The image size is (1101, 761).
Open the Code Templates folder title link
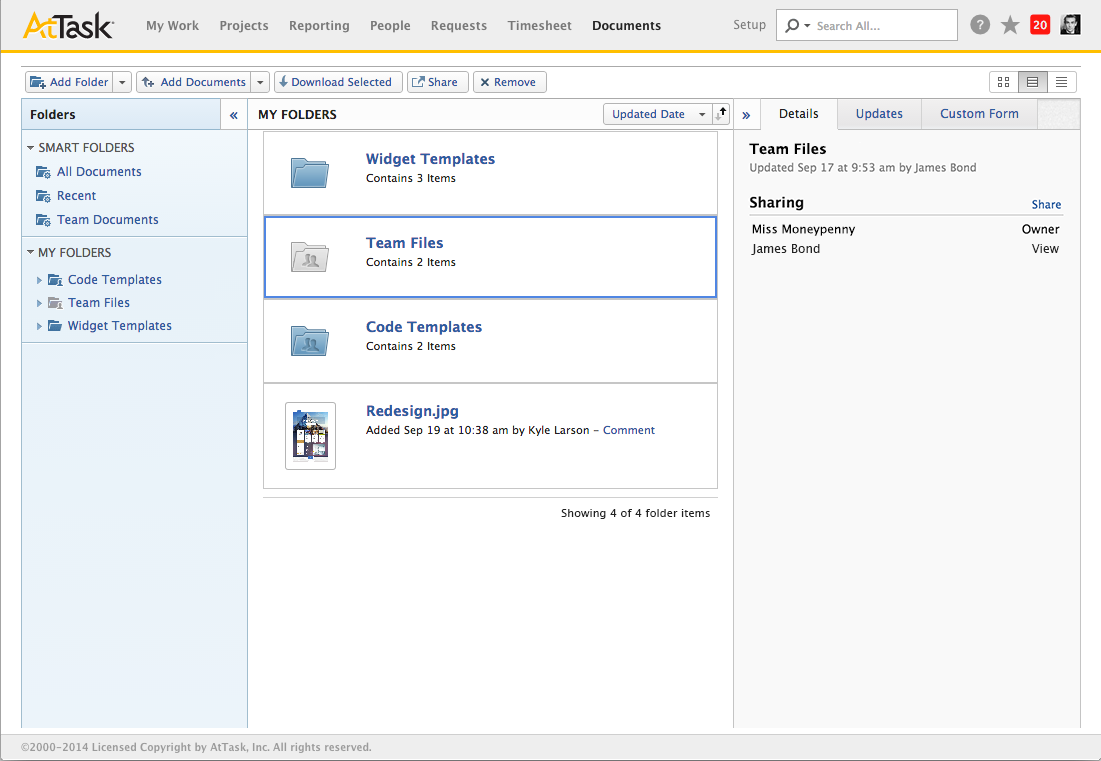click(x=423, y=327)
